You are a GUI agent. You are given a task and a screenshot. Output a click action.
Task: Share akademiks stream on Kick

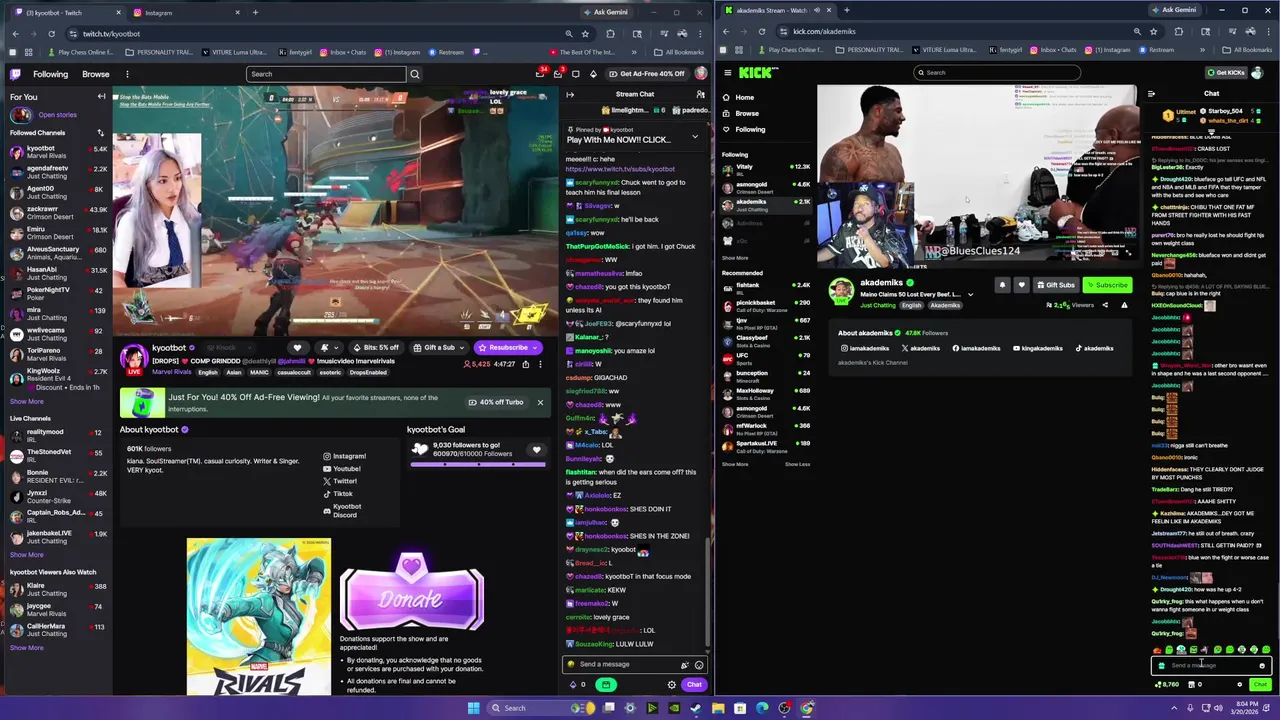1105,305
